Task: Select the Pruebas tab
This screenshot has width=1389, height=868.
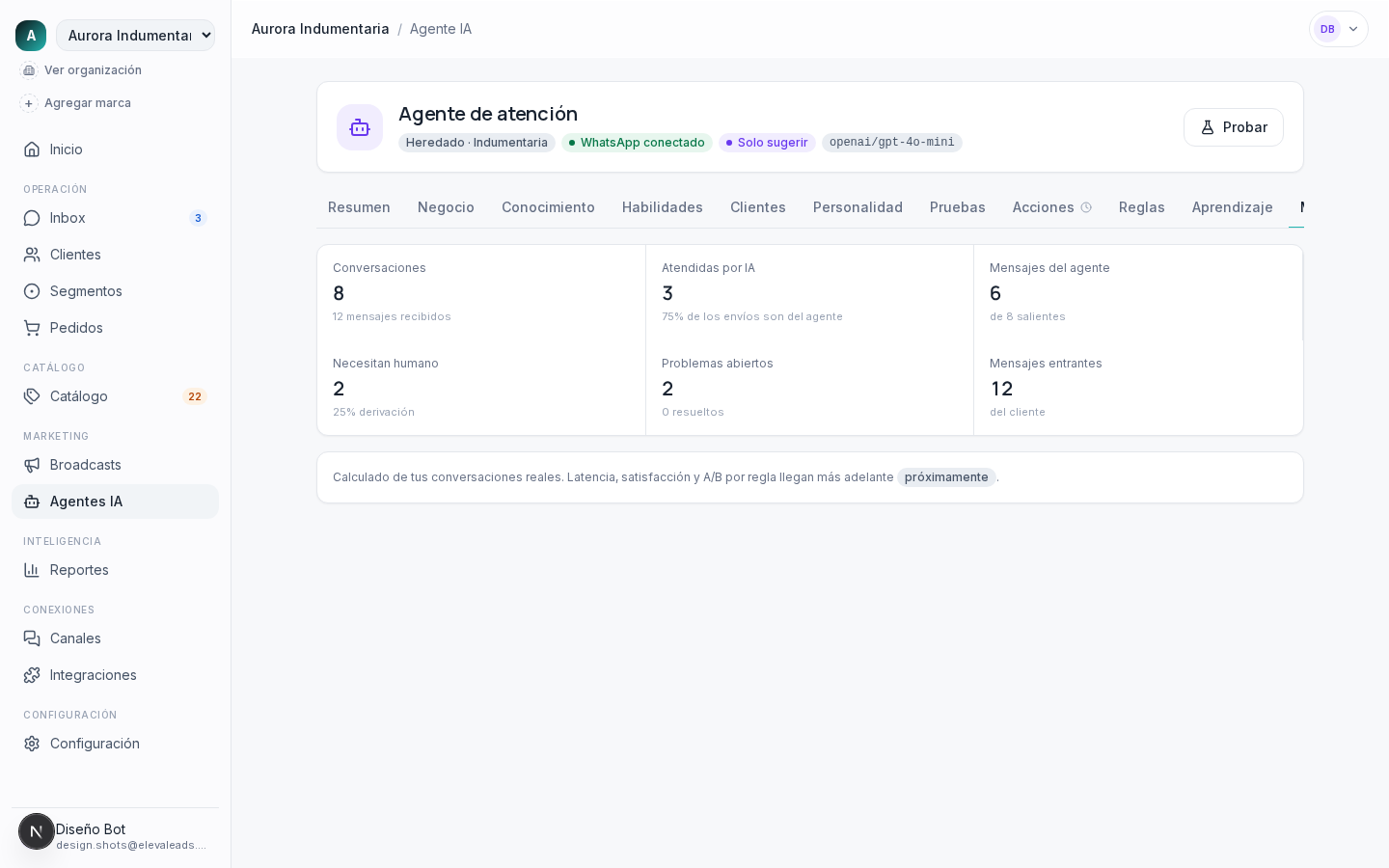Action: click(958, 207)
